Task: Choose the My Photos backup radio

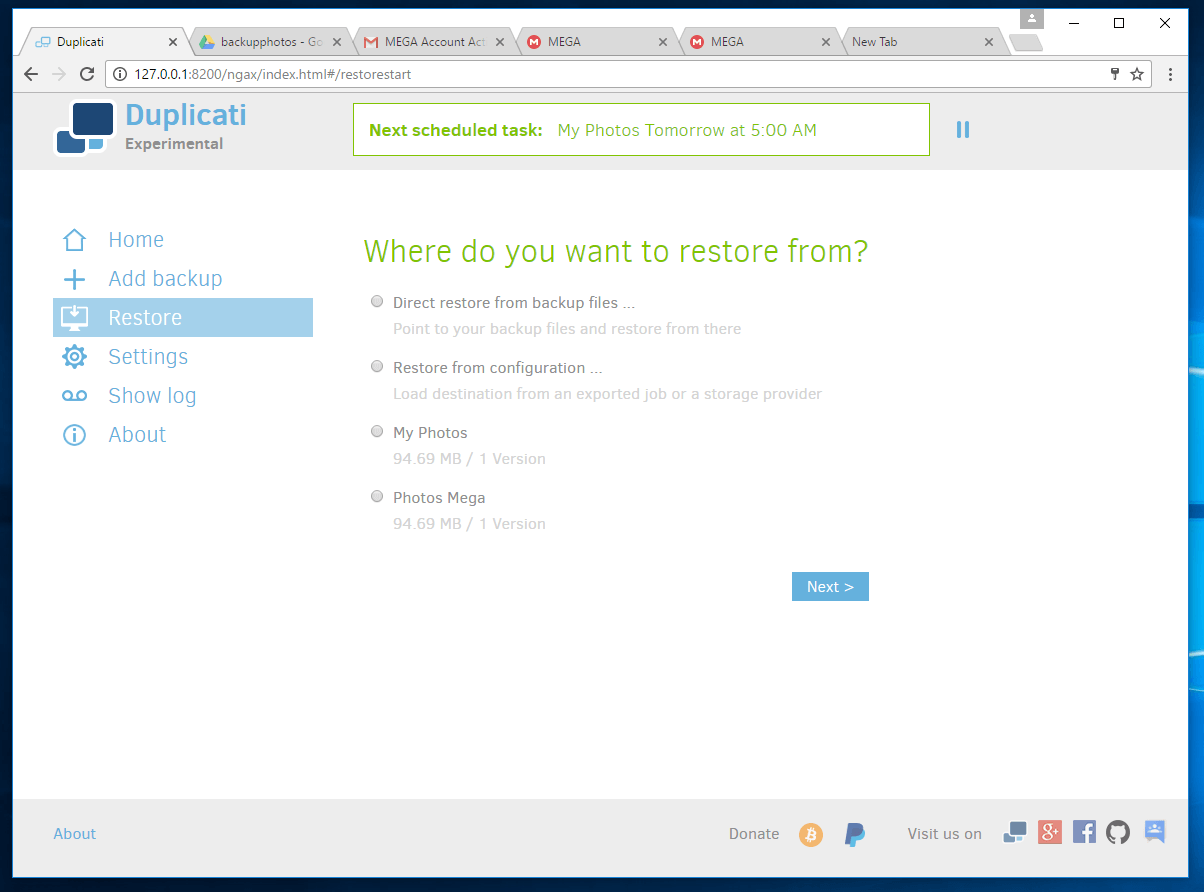Action: coord(377,431)
